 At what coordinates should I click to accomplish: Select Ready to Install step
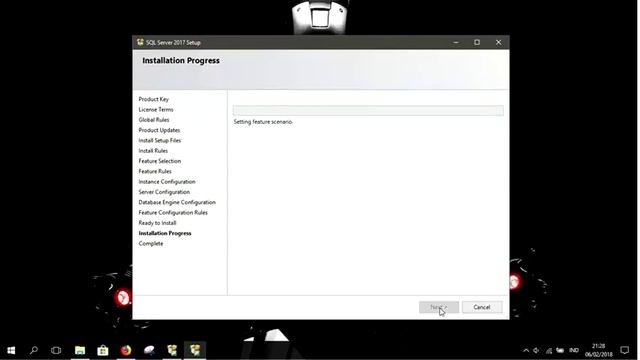click(x=158, y=223)
